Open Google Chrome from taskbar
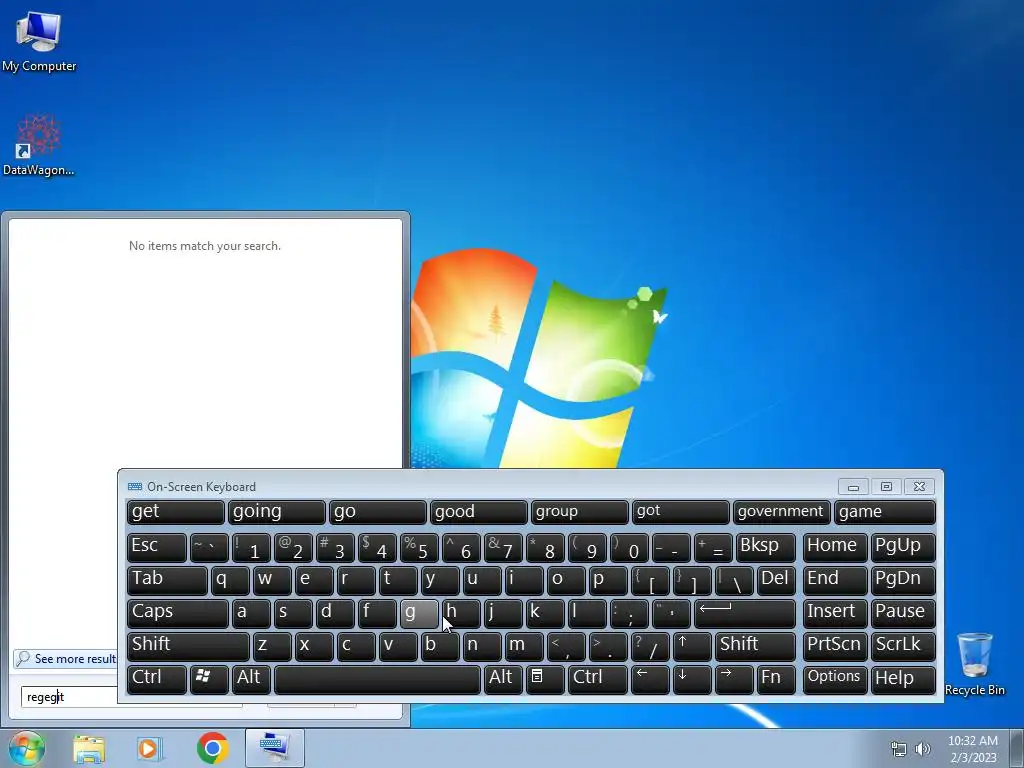 tap(212, 748)
